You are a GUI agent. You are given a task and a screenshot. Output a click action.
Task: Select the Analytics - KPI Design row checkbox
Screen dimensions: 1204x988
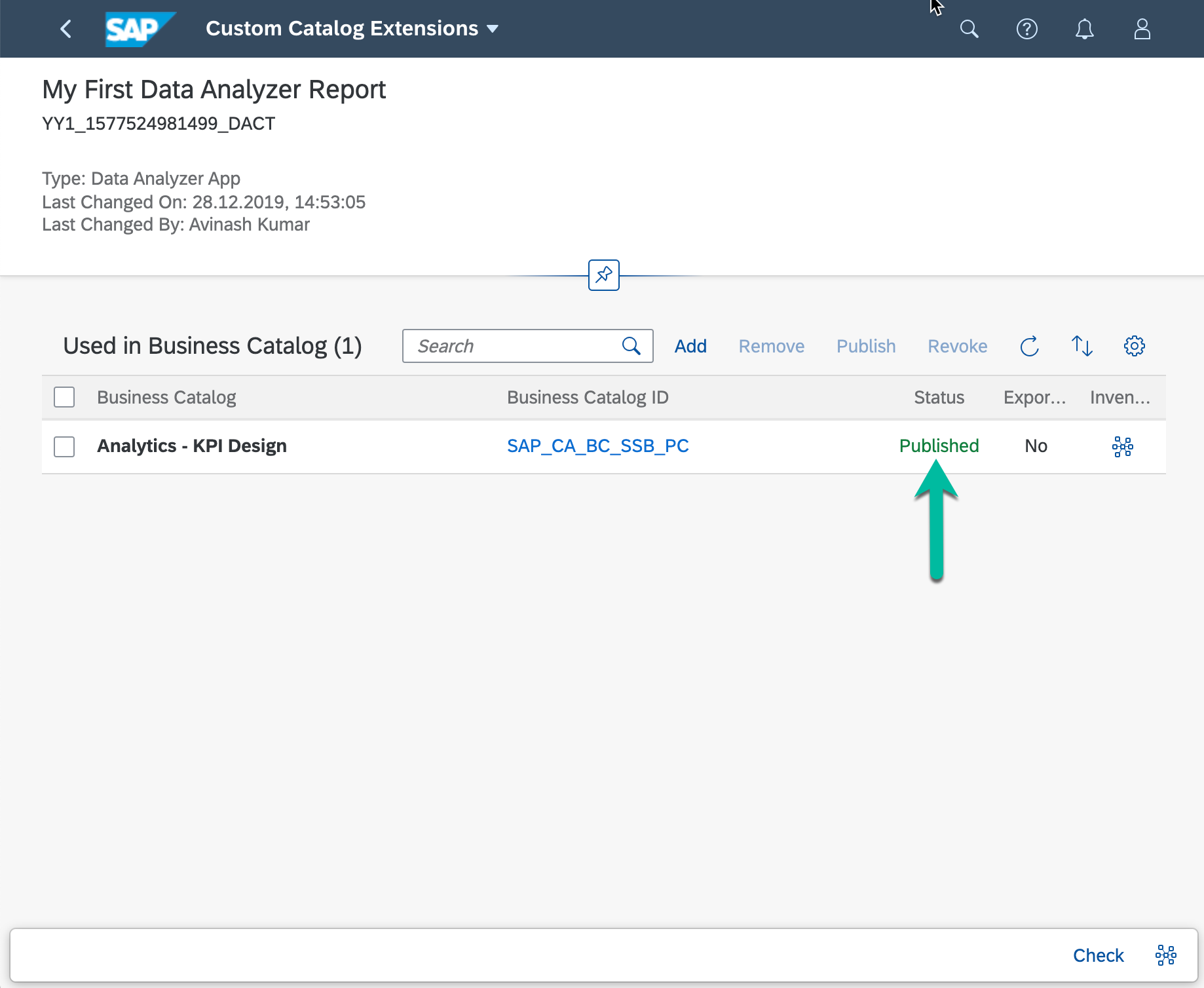click(64, 447)
